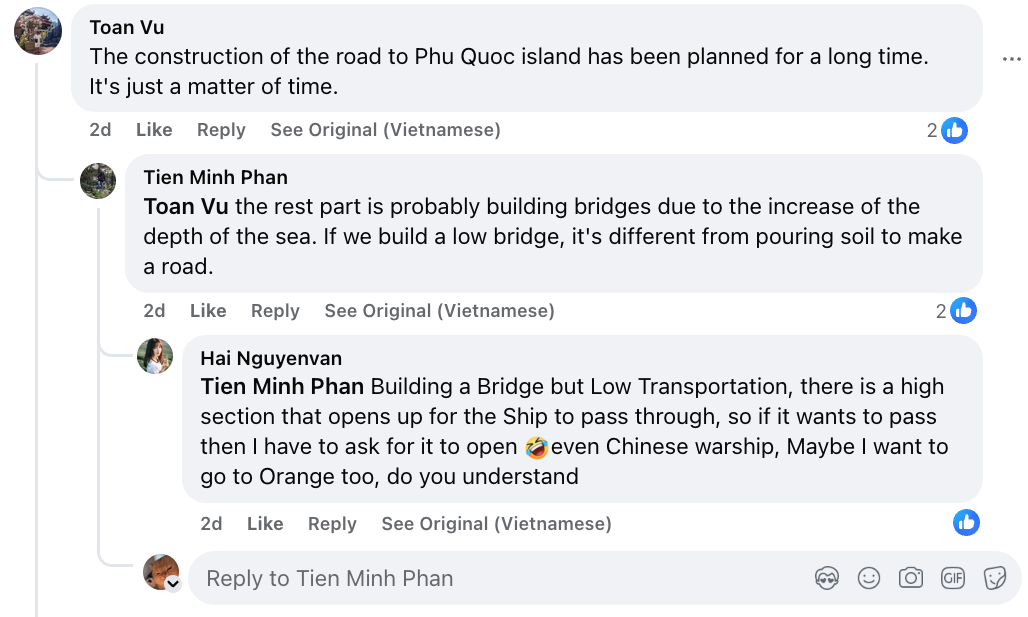Reply to Hai Nguyenvan's comment
Viewport: 1028px width, 617px height.
click(x=332, y=524)
